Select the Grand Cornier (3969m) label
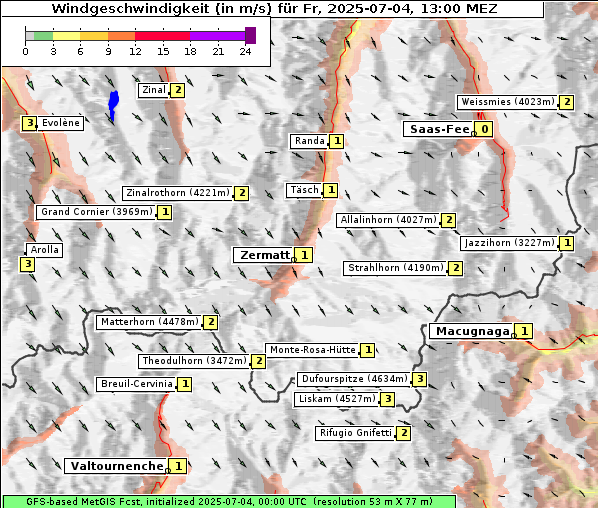Viewport: 598px width, 508px height. [96, 212]
